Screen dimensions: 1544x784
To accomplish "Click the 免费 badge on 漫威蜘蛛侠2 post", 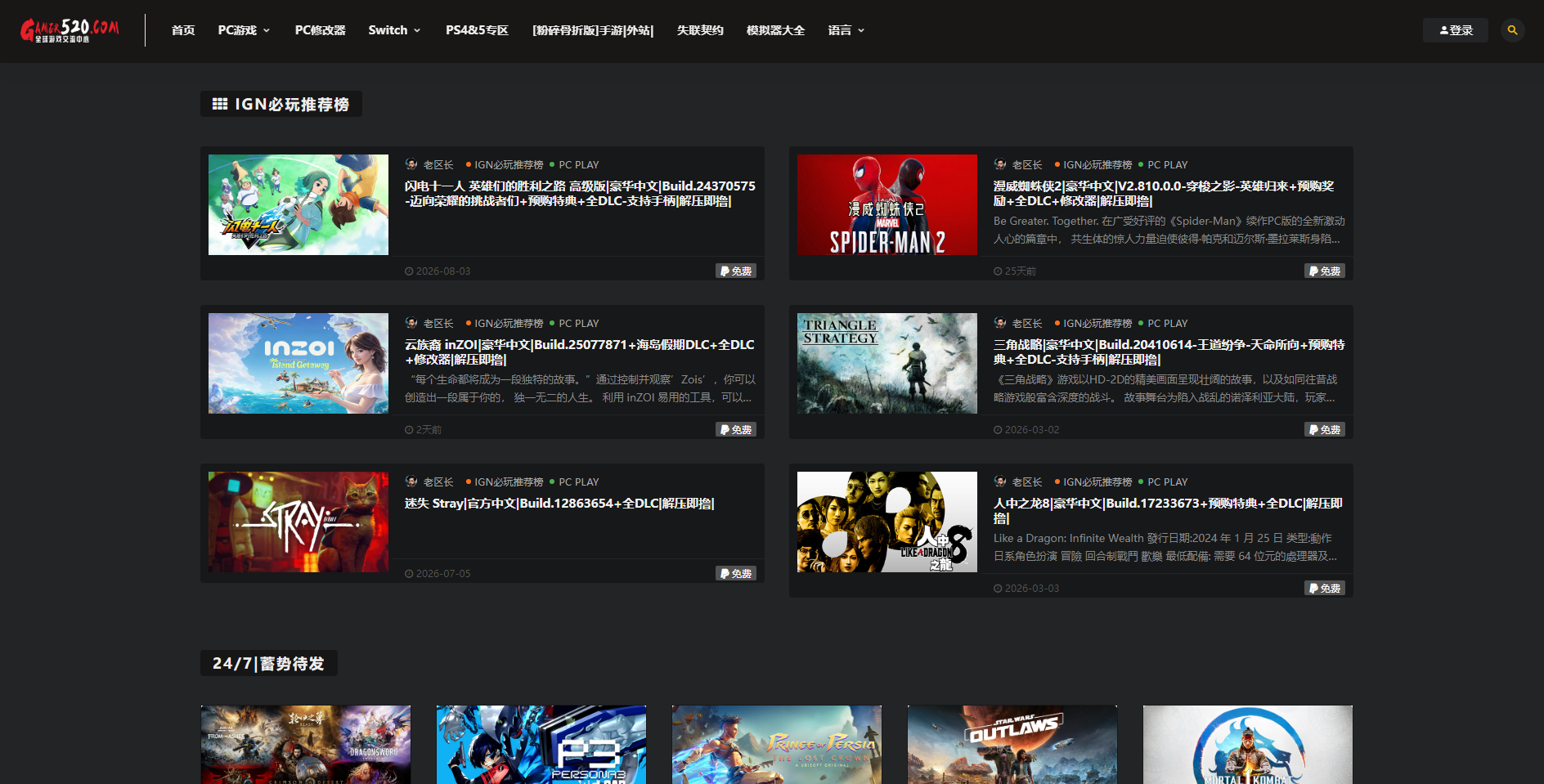I will pyautogui.click(x=1325, y=271).
